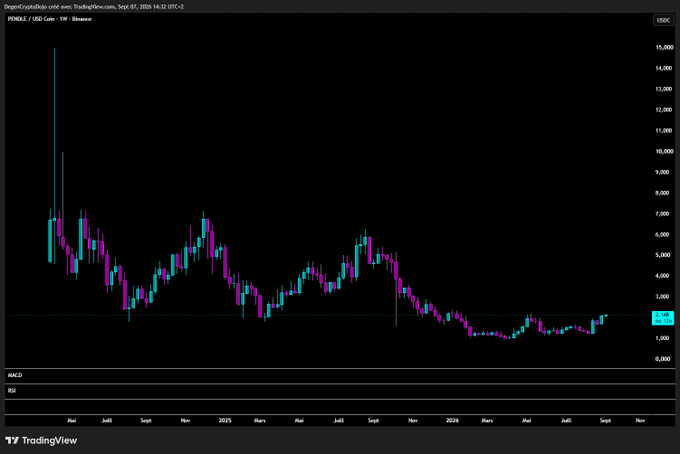680x454 pixels.
Task: Click the TradingView wordmark text
Action: click(x=49, y=441)
